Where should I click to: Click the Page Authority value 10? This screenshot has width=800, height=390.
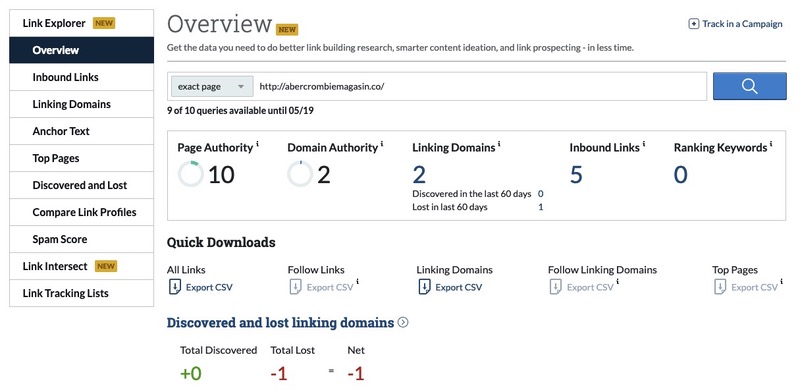coord(221,175)
